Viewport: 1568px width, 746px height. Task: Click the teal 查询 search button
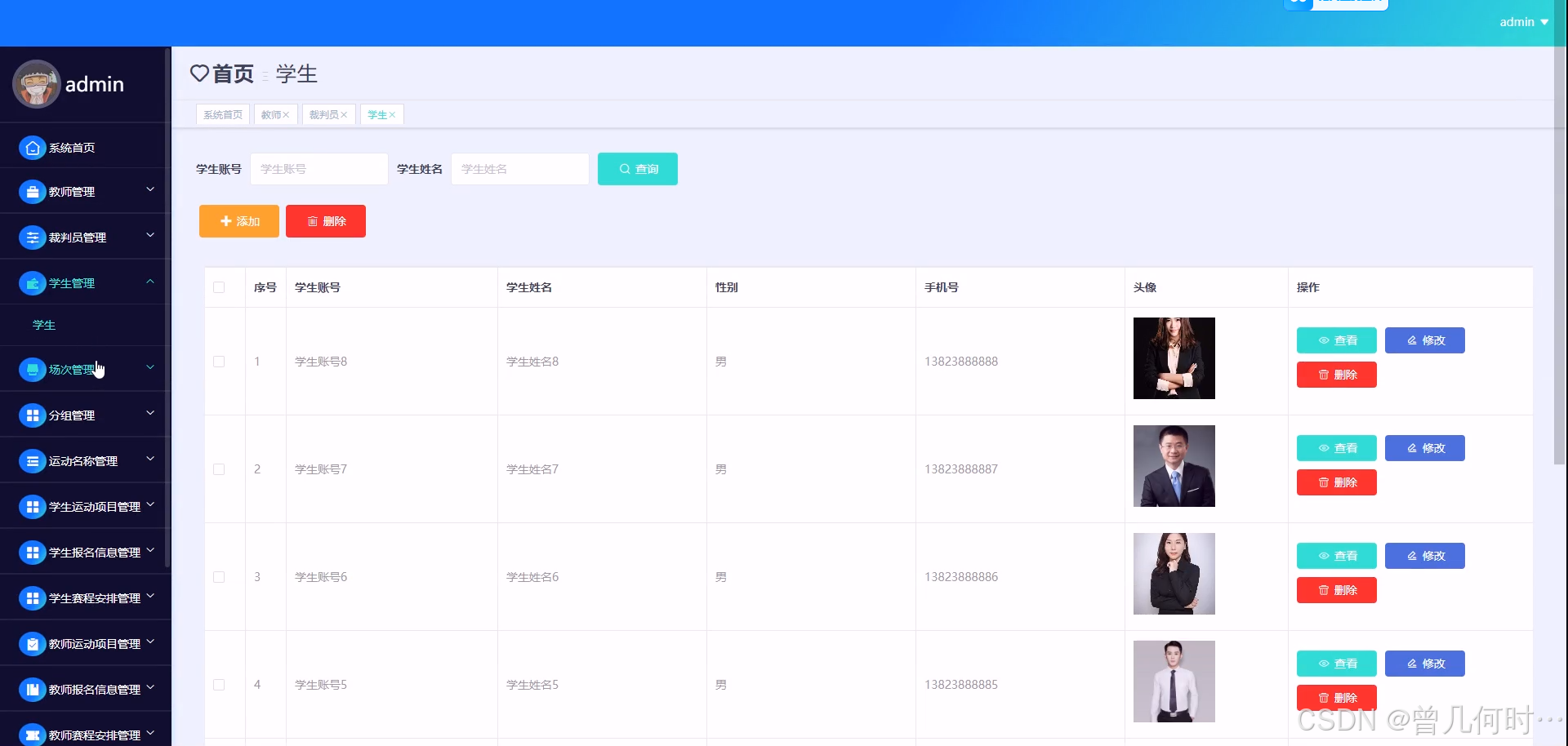click(638, 169)
